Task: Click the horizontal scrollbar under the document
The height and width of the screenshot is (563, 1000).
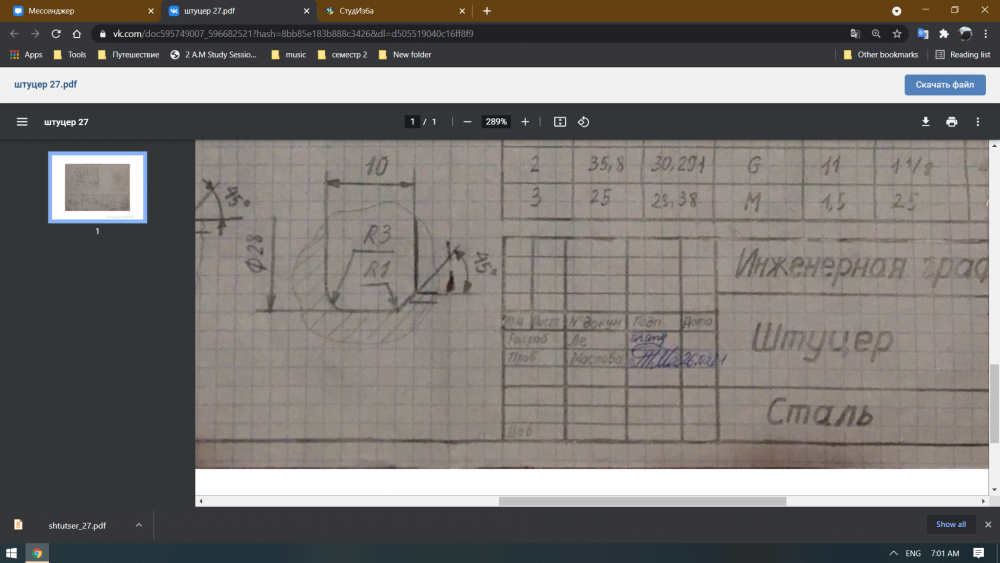Action: click(x=642, y=501)
